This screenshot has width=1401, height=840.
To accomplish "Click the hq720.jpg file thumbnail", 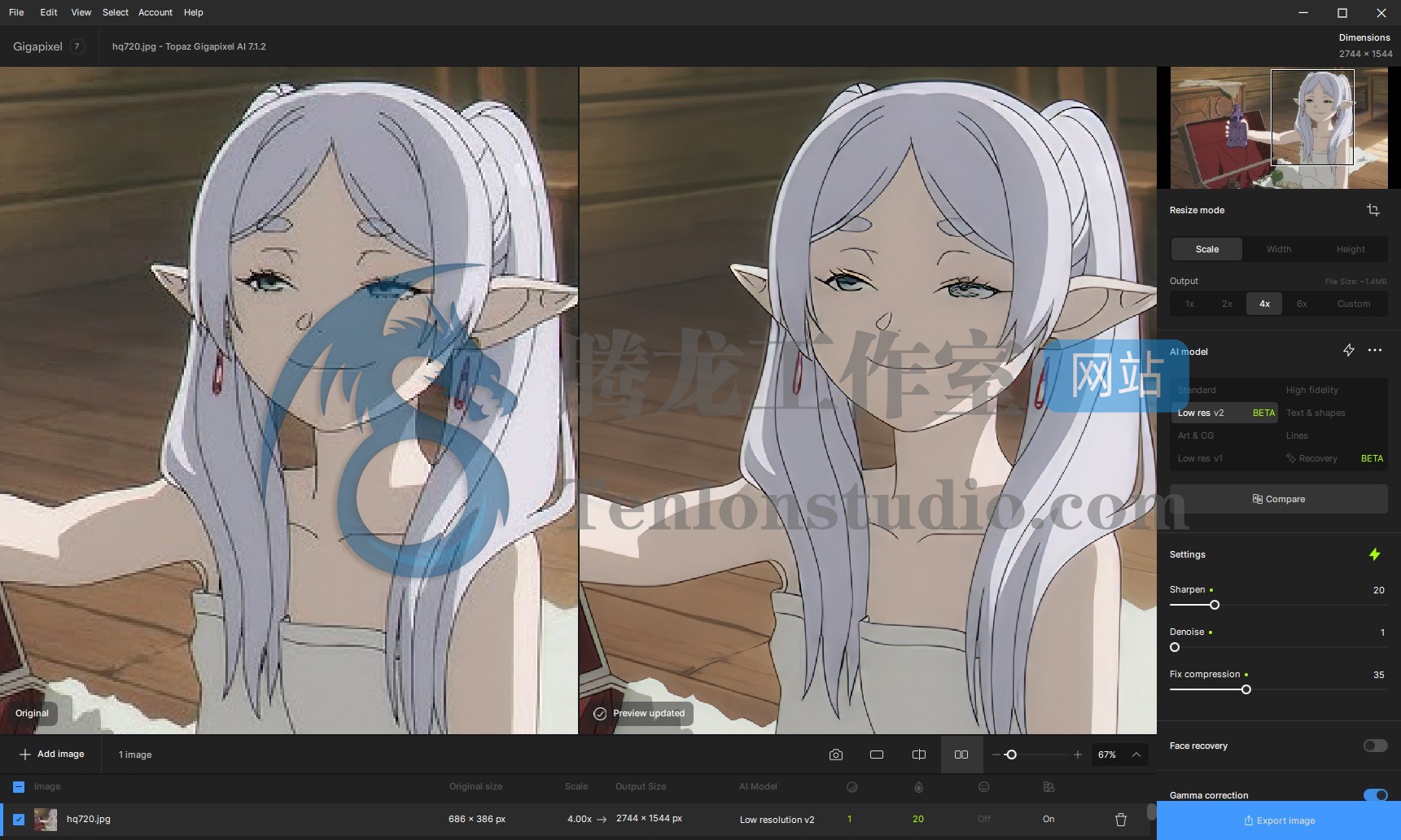I will point(46,820).
